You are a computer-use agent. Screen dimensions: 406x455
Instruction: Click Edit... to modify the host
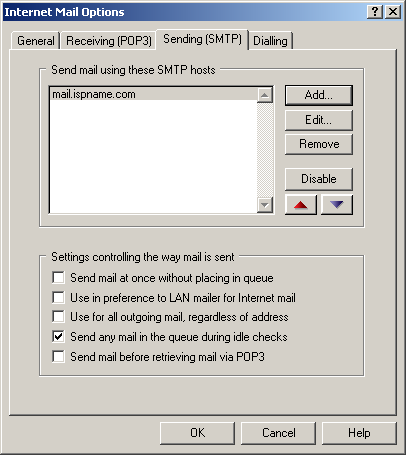[x=319, y=120]
